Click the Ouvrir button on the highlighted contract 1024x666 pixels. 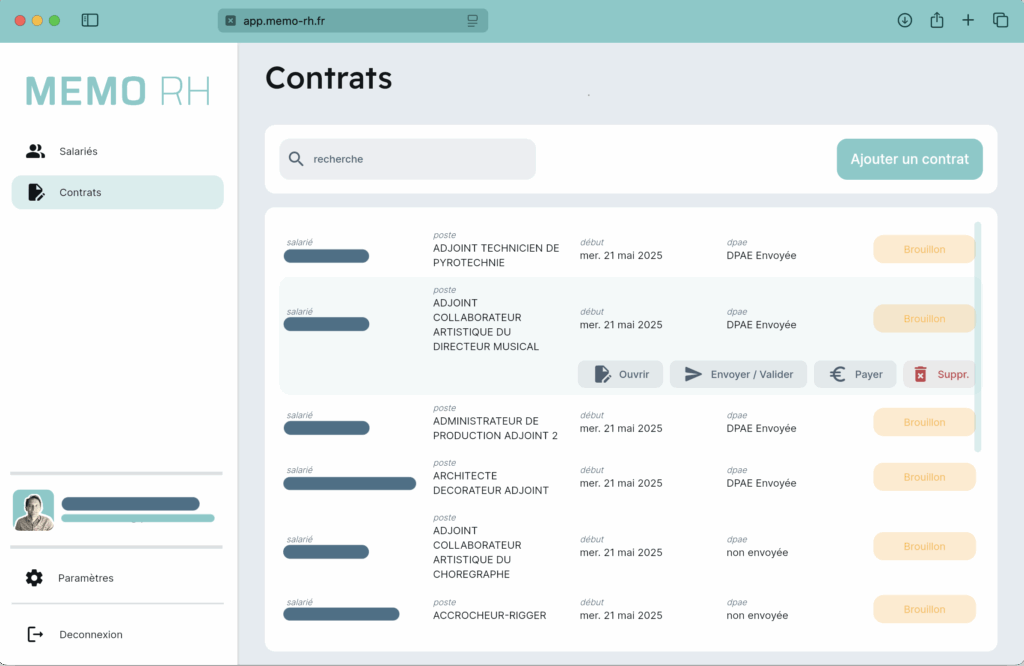[620, 374]
